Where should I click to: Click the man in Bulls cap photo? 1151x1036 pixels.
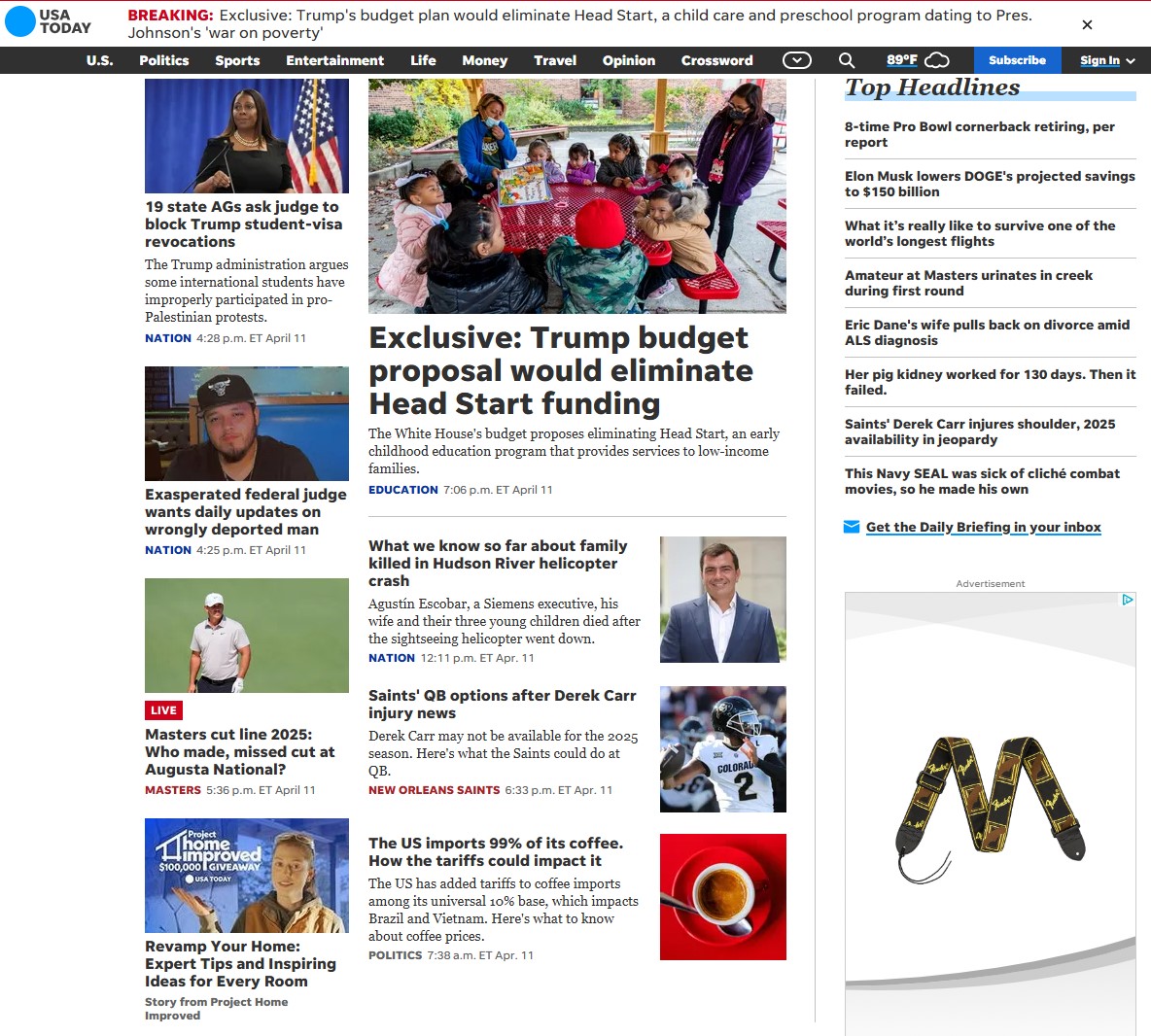pyautogui.click(x=247, y=424)
